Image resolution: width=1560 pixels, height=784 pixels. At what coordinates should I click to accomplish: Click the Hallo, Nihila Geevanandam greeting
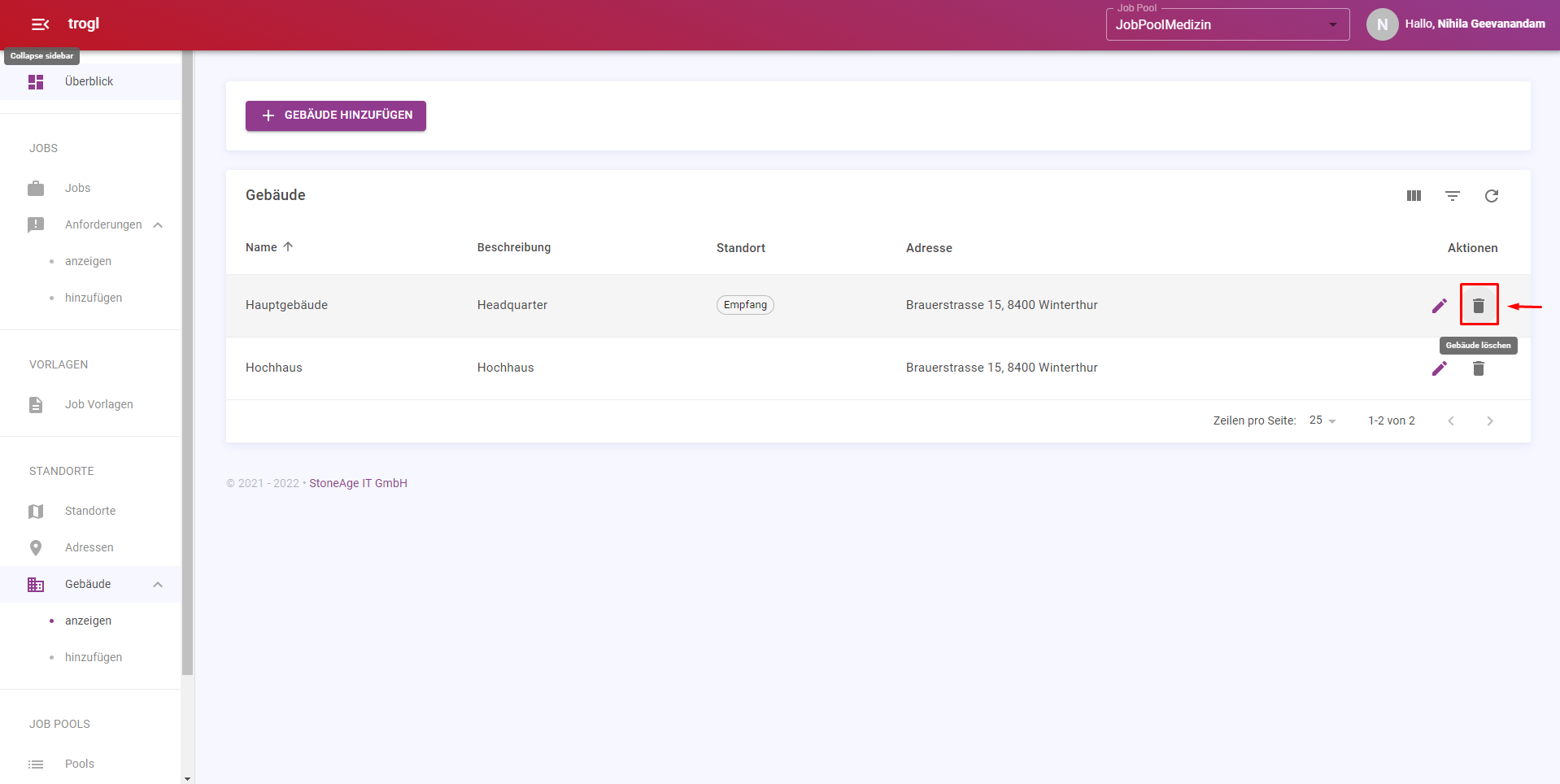click(x=1475, y=24)
